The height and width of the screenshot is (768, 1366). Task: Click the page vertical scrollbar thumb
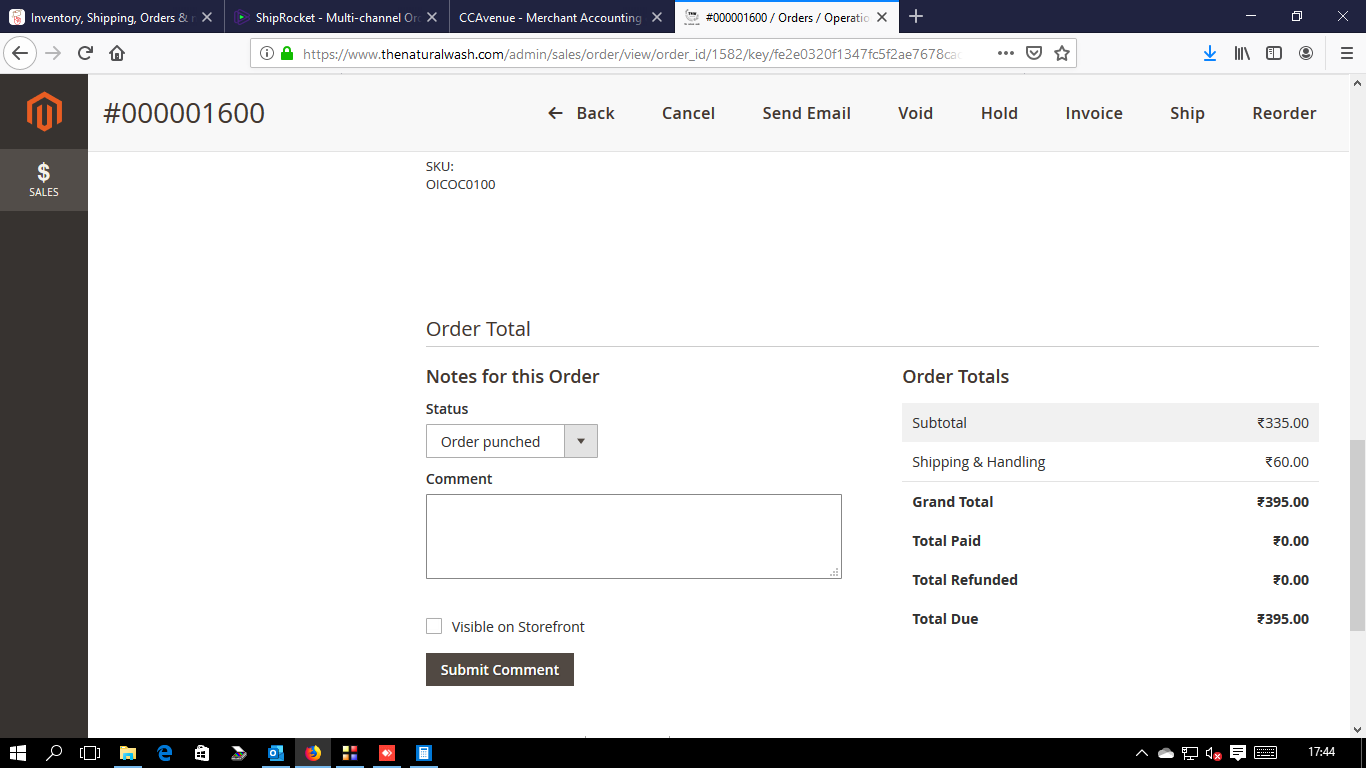point(1357,535)
